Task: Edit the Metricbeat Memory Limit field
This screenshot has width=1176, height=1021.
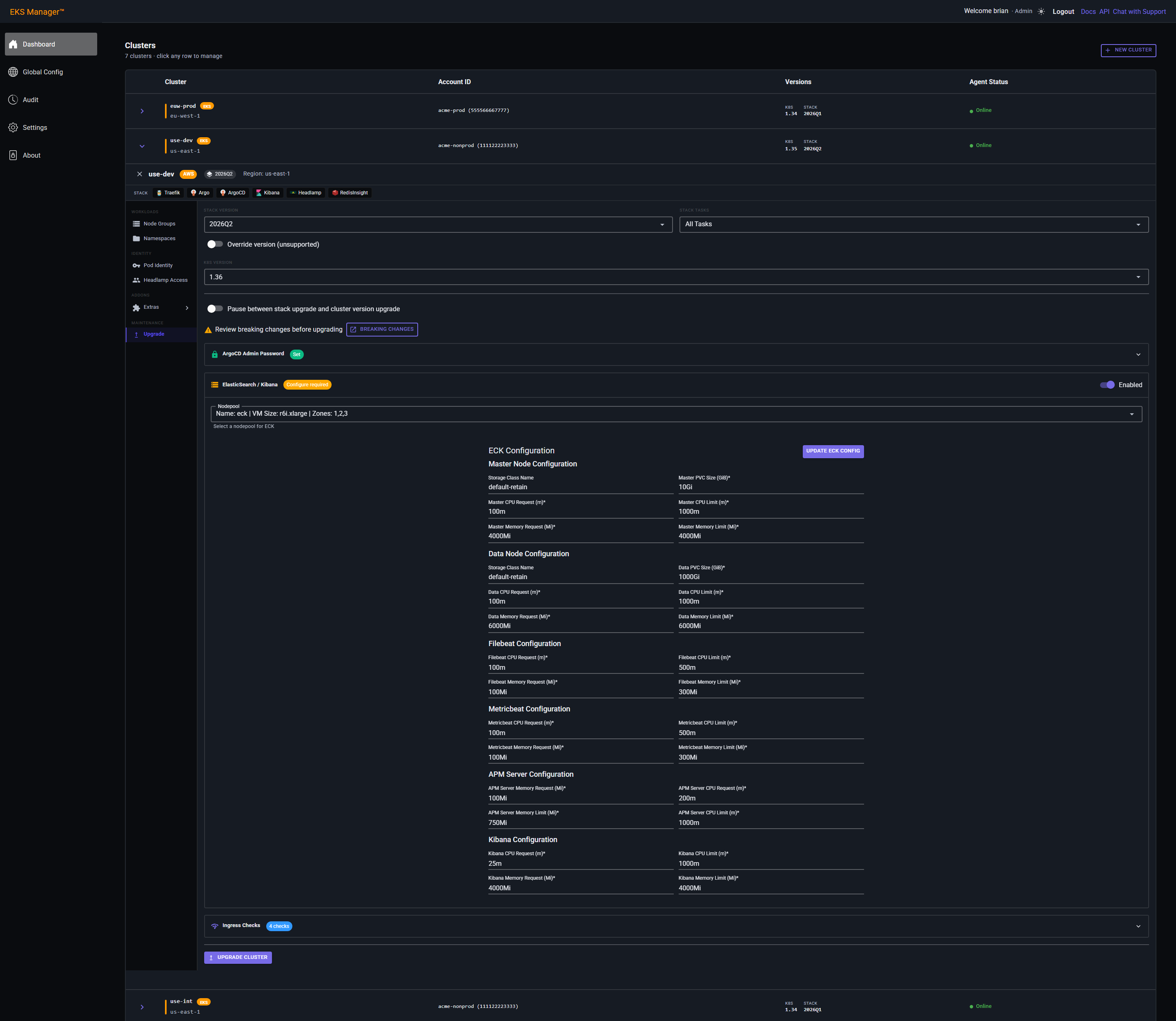Action: (x=771, y=758)
